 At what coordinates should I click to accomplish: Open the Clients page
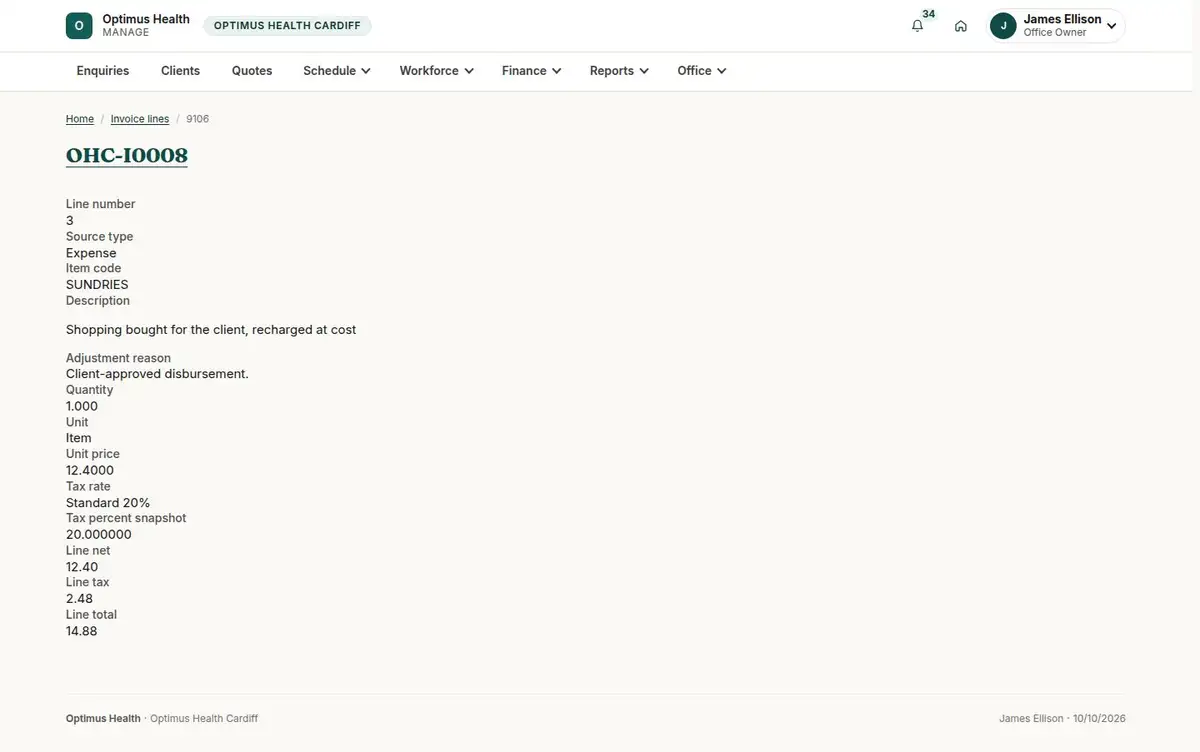click(181, 71)
